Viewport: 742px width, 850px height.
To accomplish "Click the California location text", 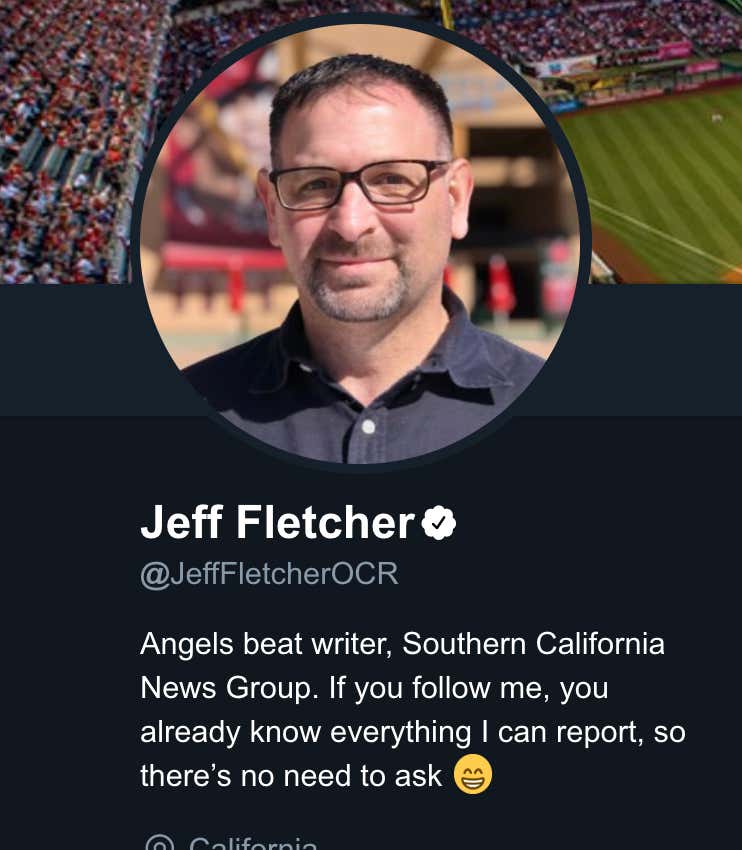I will (253, 843).
